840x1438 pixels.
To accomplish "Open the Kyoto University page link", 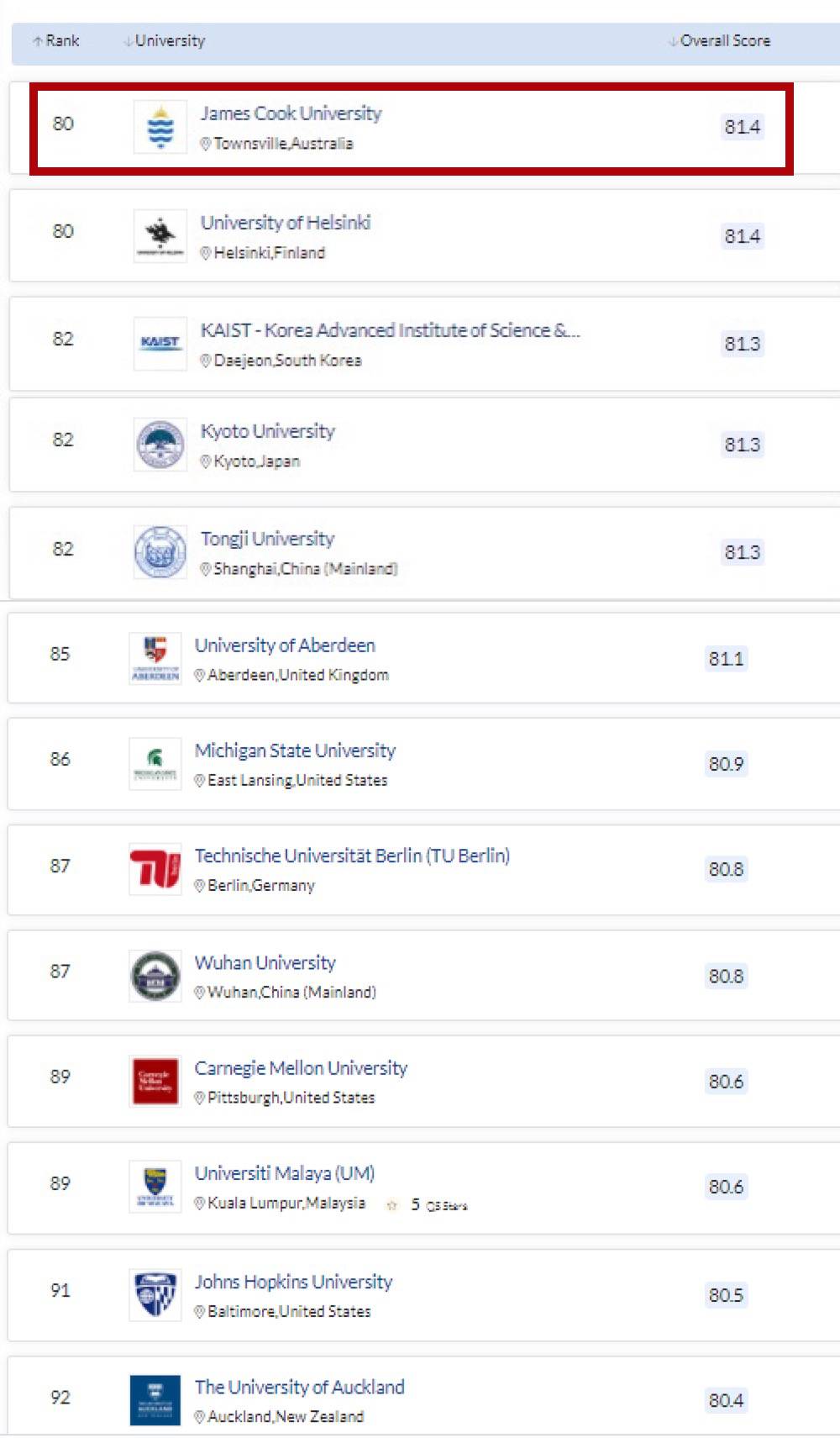I will (x=267, y=431).
